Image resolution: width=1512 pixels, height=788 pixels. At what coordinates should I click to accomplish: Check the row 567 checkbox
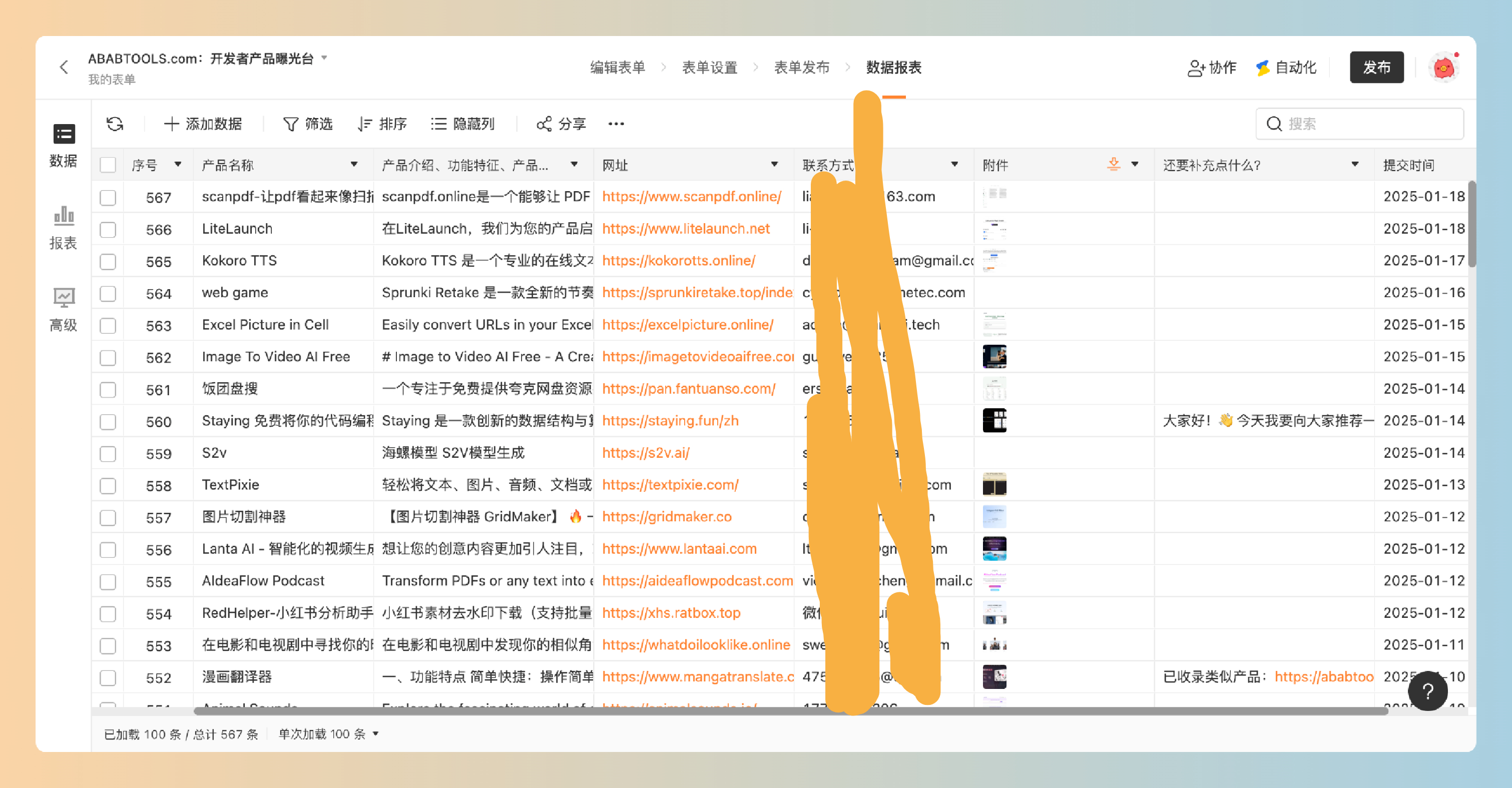pos(108,197)
